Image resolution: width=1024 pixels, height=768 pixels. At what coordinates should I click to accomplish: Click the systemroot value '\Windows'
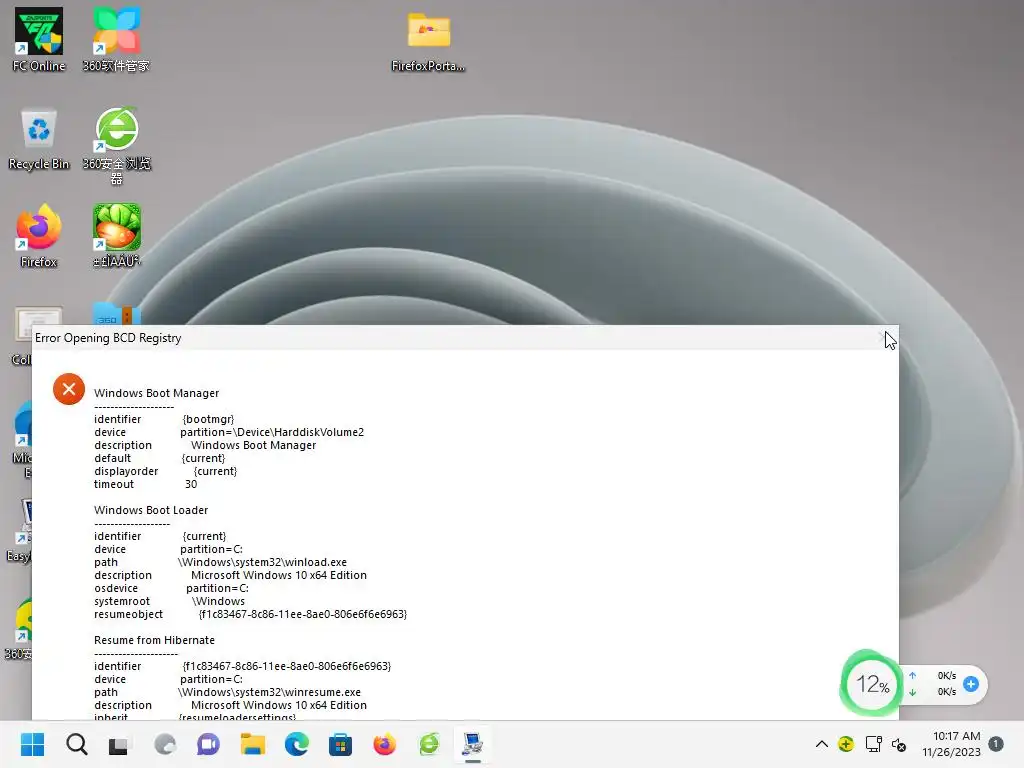point(219,601)
